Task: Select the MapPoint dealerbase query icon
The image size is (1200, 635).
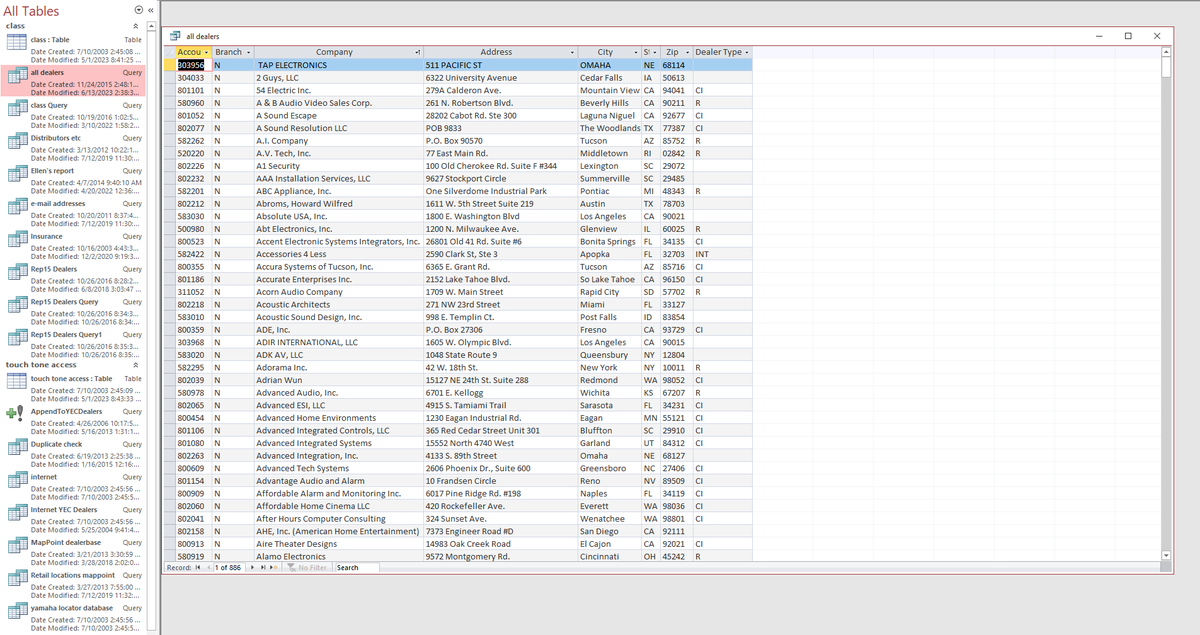Action: [16, 547]
